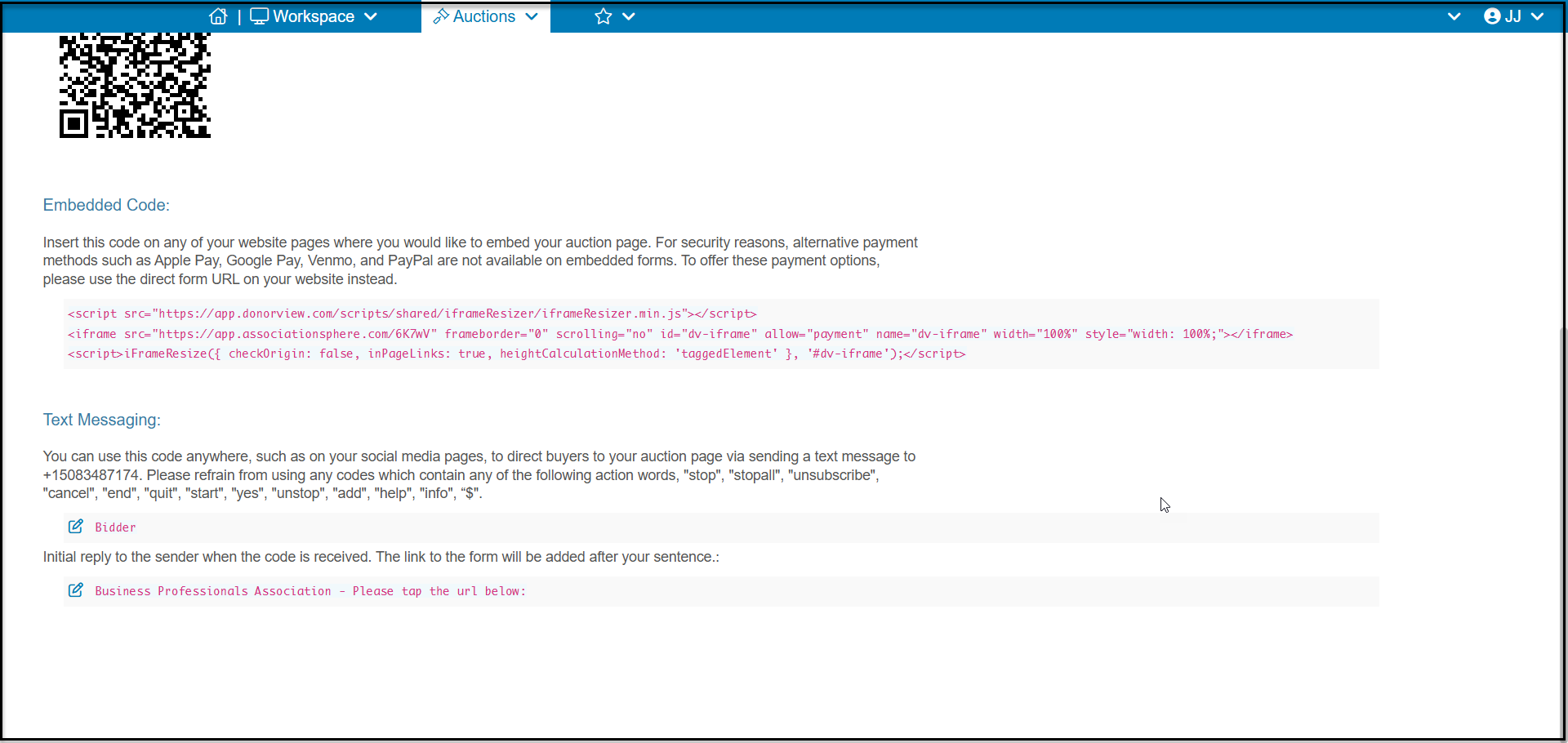Go to the Home icon
This screenshot has width=1568, height=743.
point(218,16)
